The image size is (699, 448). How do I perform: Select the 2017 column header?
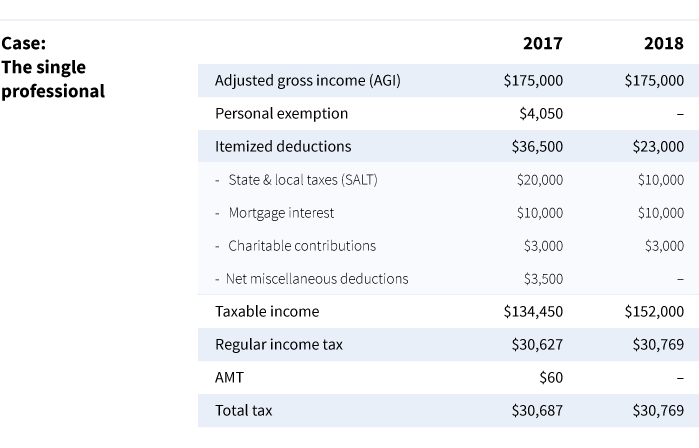tap(543, 43)
